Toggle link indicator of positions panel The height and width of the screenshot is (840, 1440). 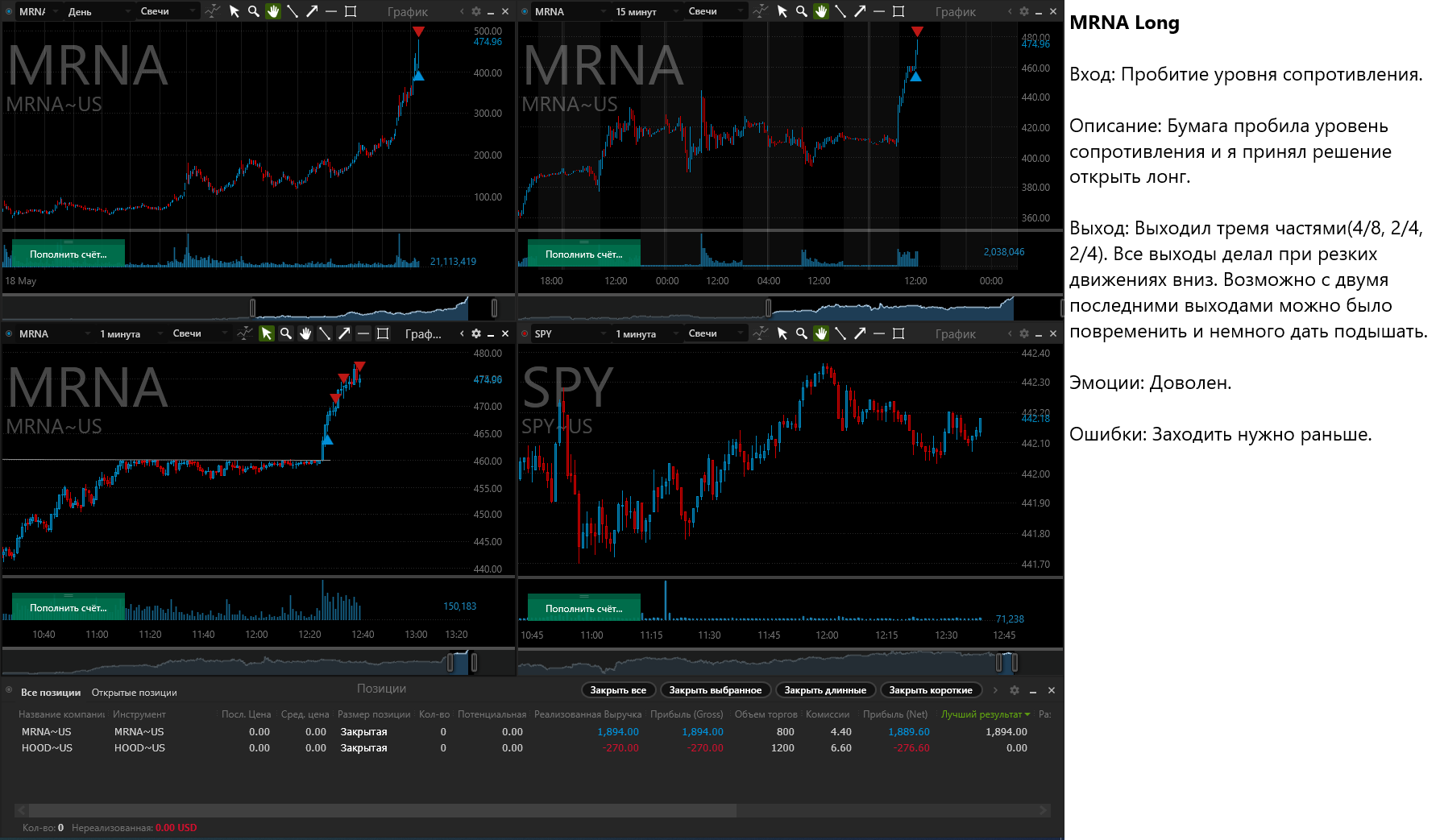tap(9, 690)
